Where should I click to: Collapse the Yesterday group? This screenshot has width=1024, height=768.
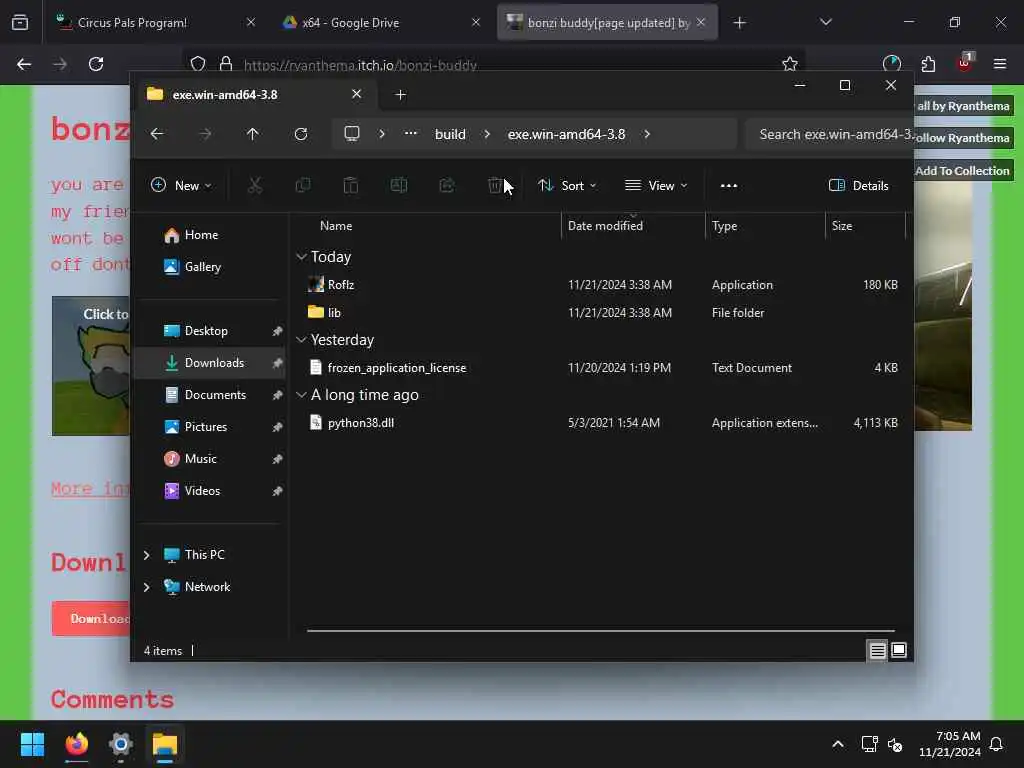(301, 340)
